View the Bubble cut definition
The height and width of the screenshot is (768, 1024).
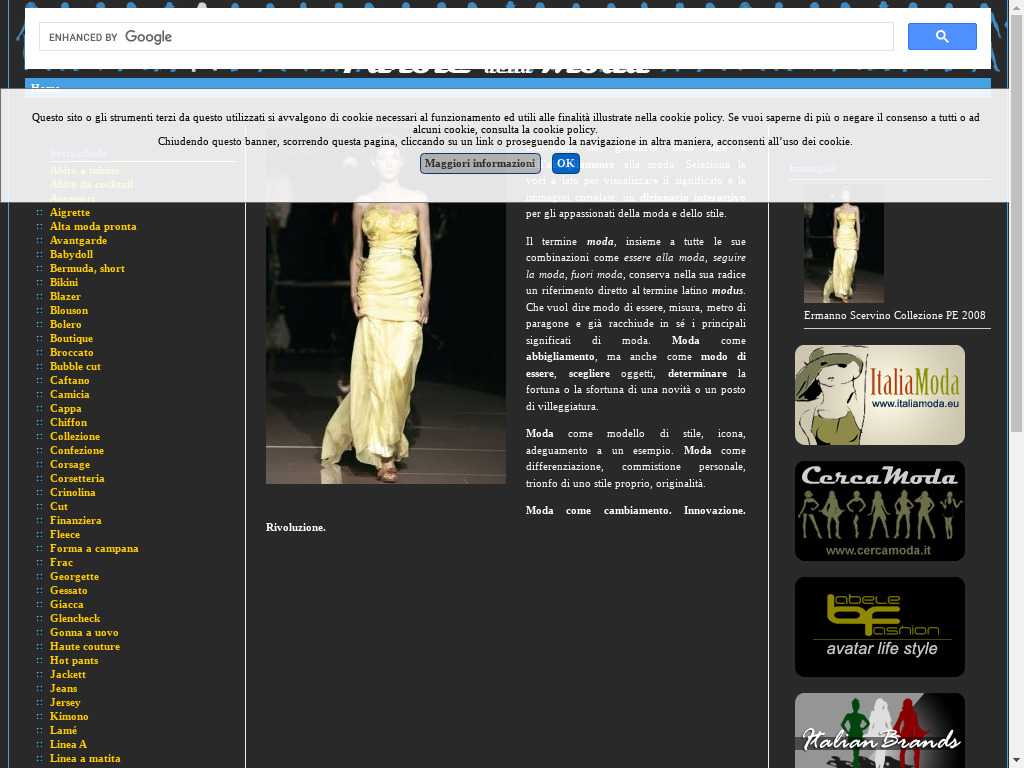coord(75,366)
